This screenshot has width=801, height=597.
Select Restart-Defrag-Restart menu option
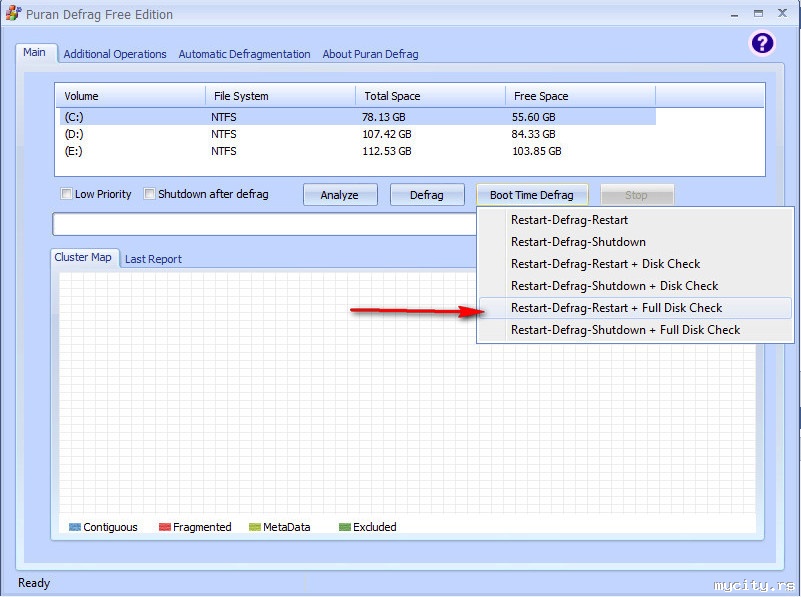pyautogui.click(x=569, y=220)
